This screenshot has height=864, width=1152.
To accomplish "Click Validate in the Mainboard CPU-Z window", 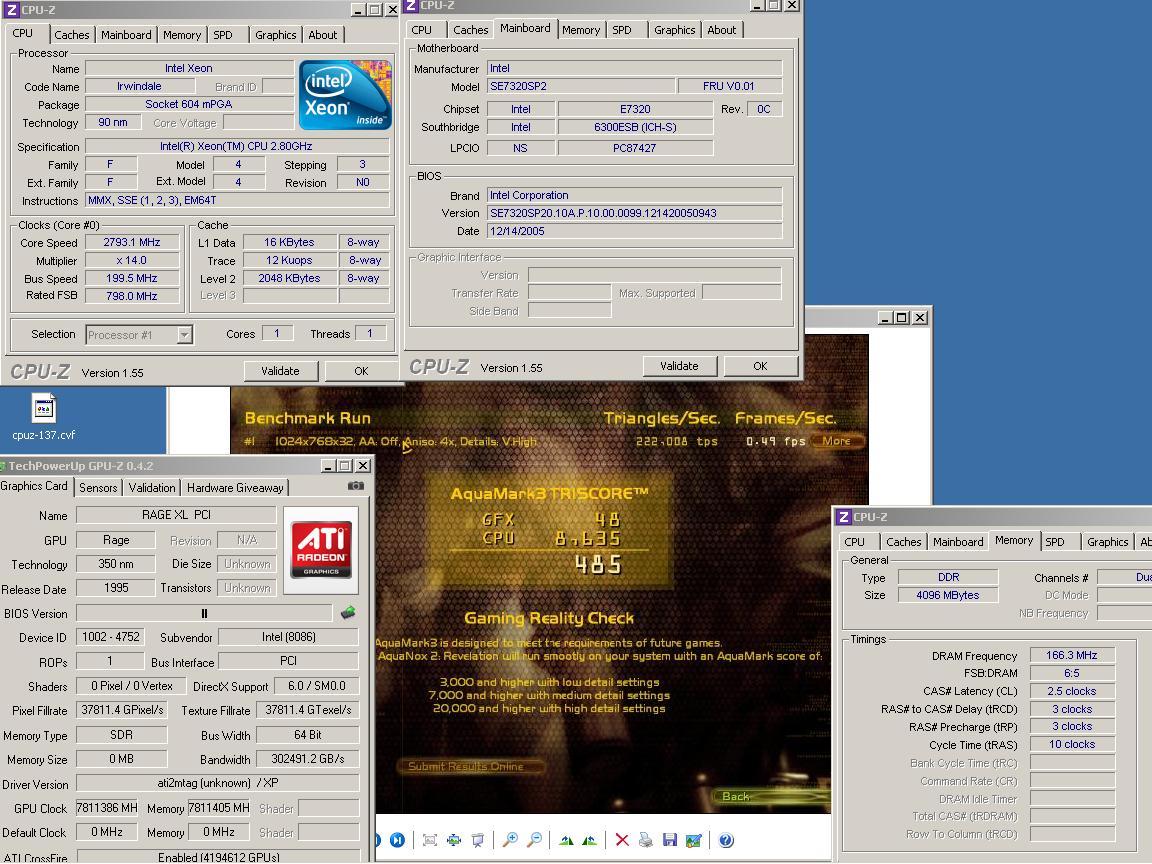I will (680, 366).
